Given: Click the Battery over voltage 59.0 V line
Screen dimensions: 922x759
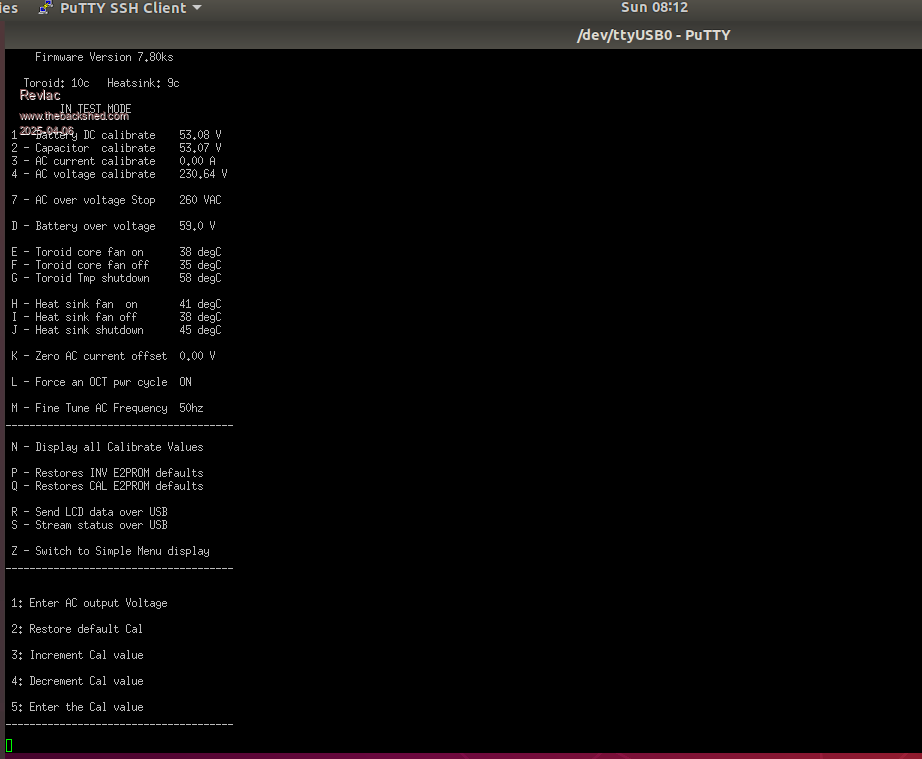Looking at the screenshot, I should pos(113,226).
